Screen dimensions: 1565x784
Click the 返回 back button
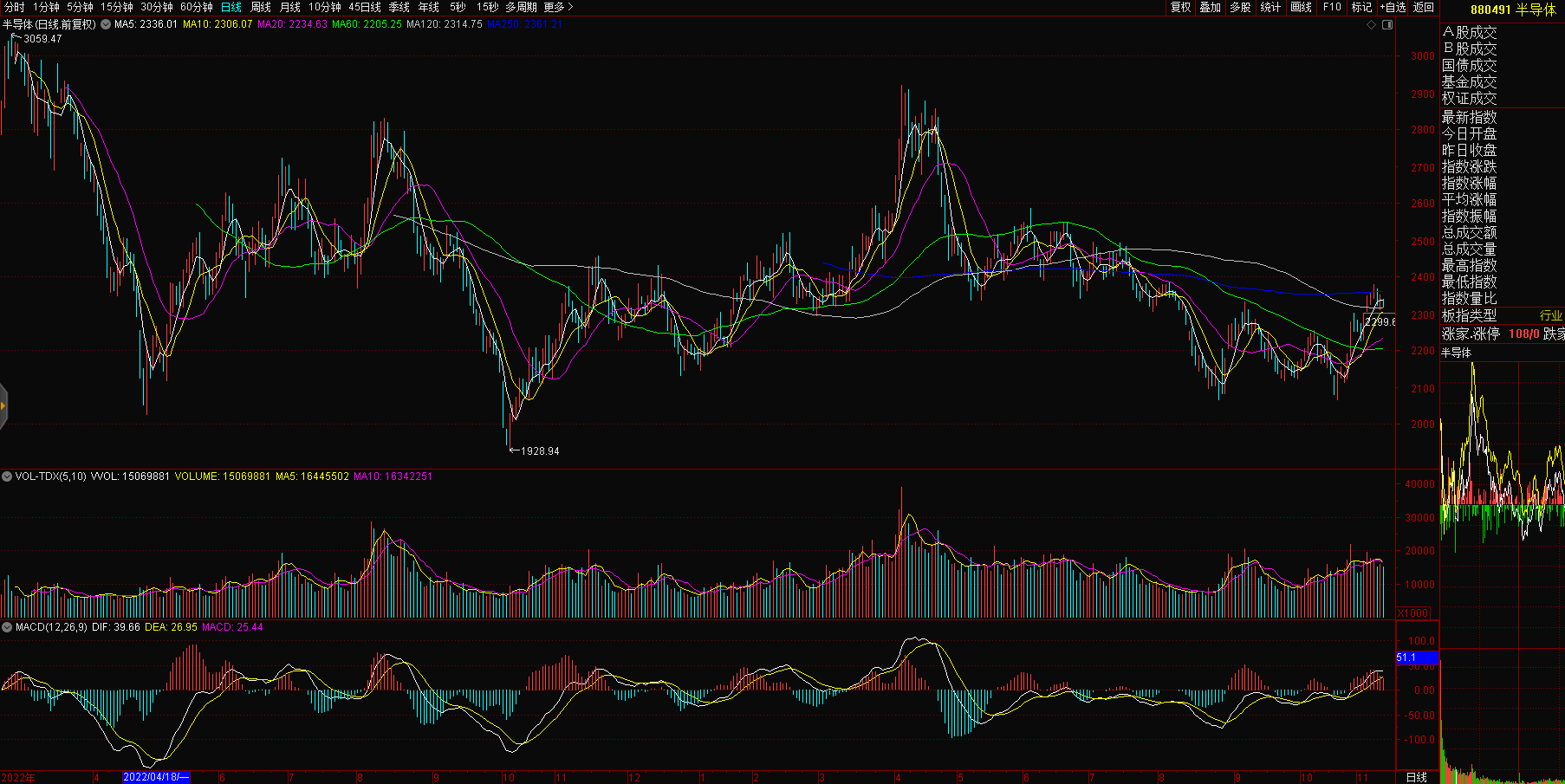[1424, 7]
